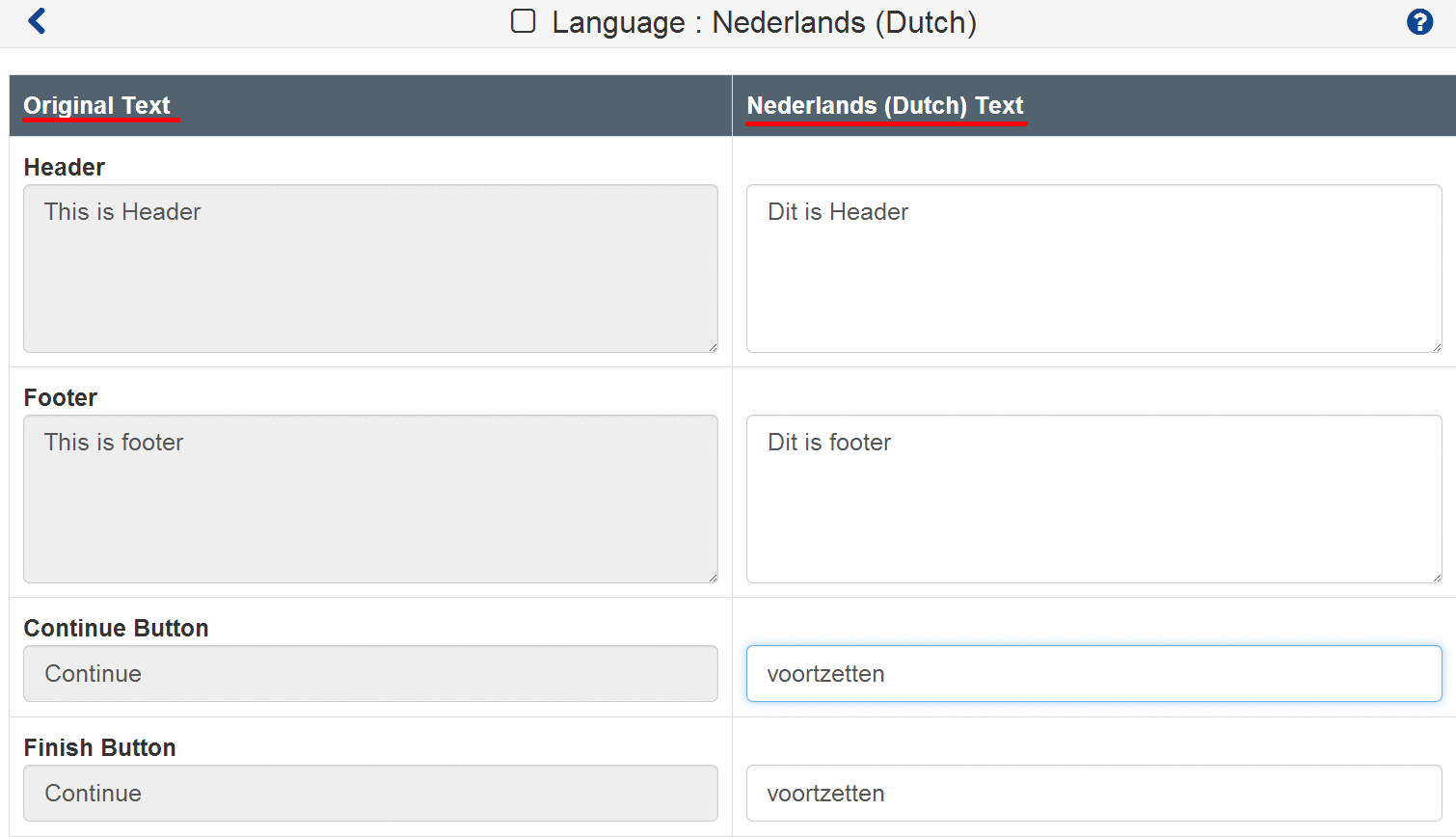Go back using the blue chevron arrow
Screen dimensions: 1456x837
coord(38,21)
